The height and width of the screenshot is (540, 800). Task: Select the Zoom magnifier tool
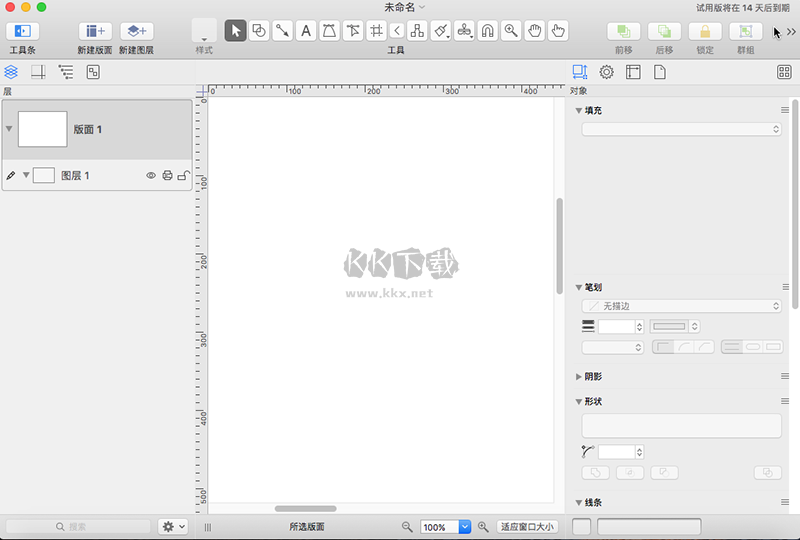pos(511,31)
